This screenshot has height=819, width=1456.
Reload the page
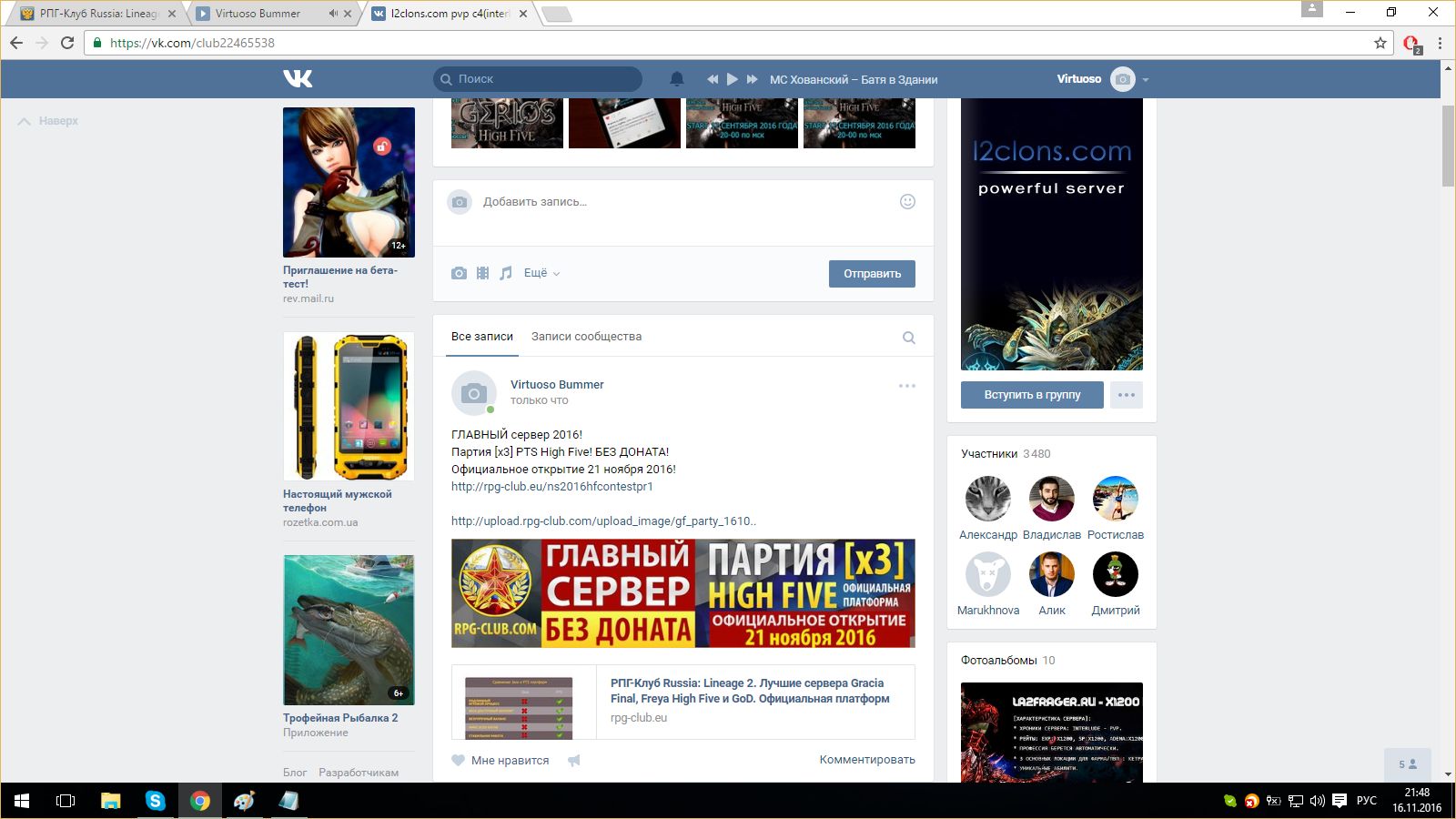tap(67, 43)
